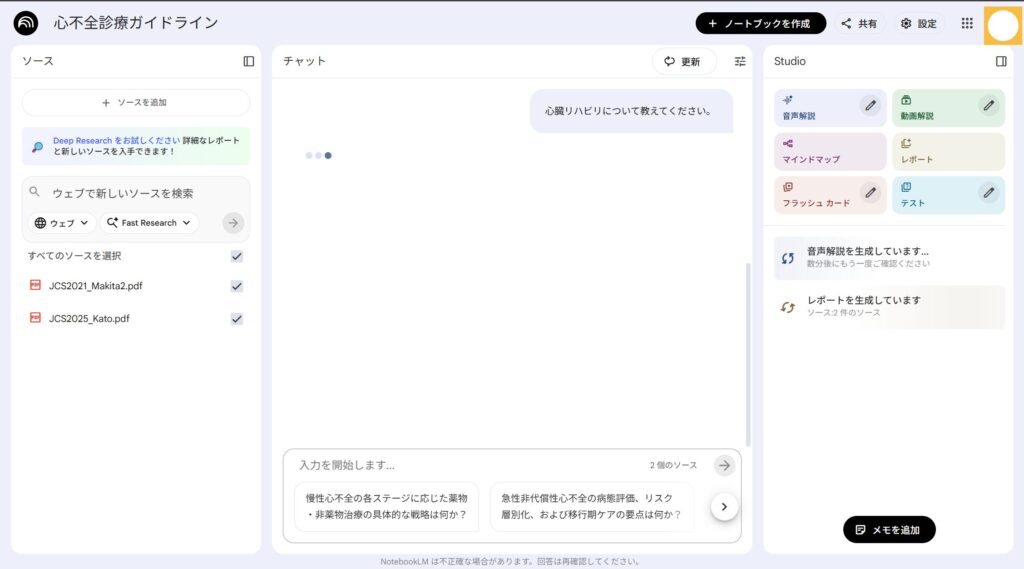The width and height of the screenshot is (1024, 569).
Task: Click the chat panel vertical scrollbar
Action: point(748,350)
